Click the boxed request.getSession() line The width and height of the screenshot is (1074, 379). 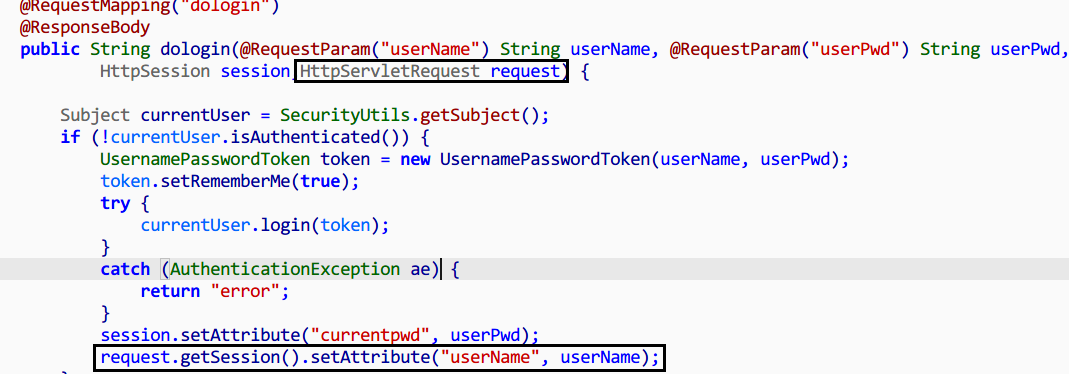[x=379, y=358]
